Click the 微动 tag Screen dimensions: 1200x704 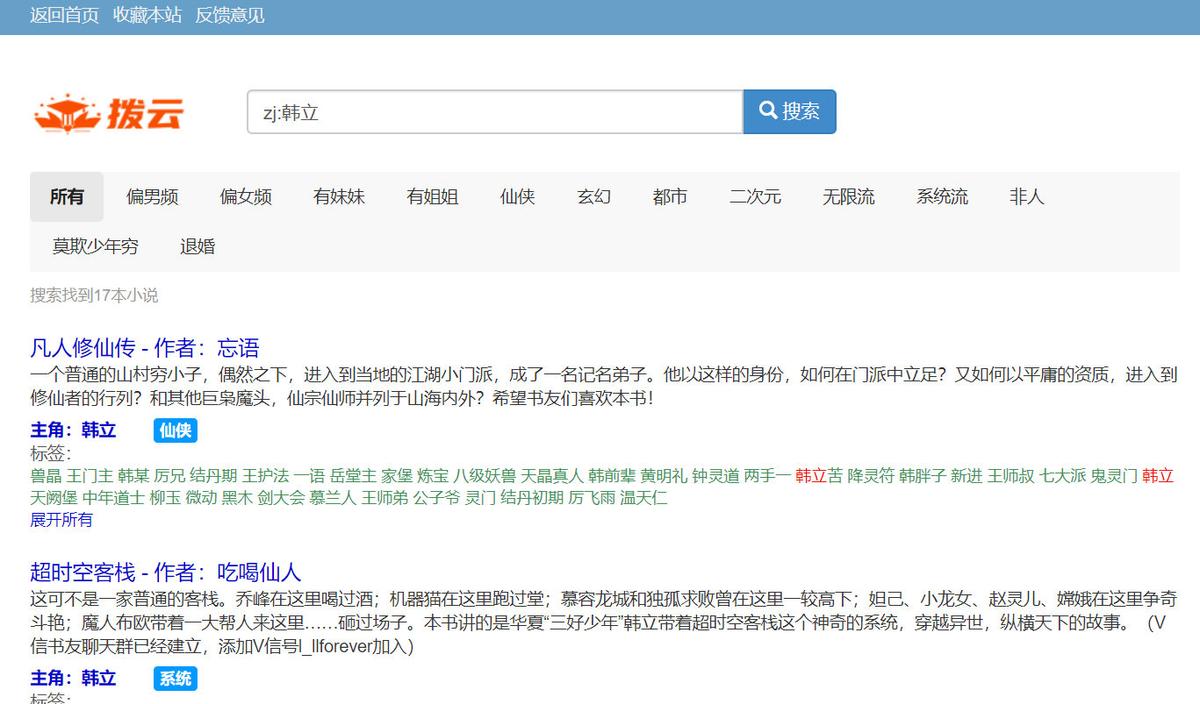click(x=202, y=497)
